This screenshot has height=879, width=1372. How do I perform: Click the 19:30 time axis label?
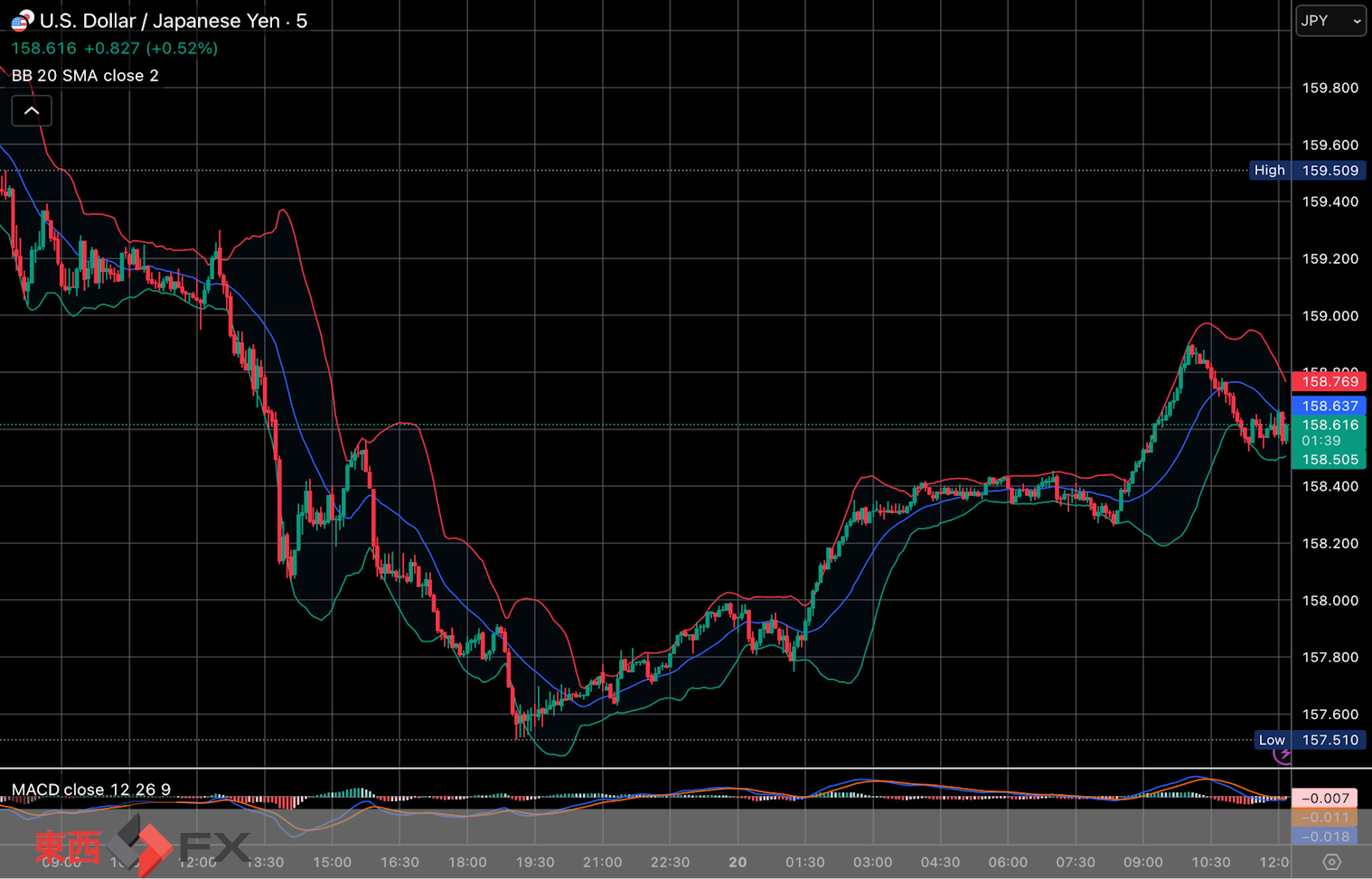click(535, 862)
